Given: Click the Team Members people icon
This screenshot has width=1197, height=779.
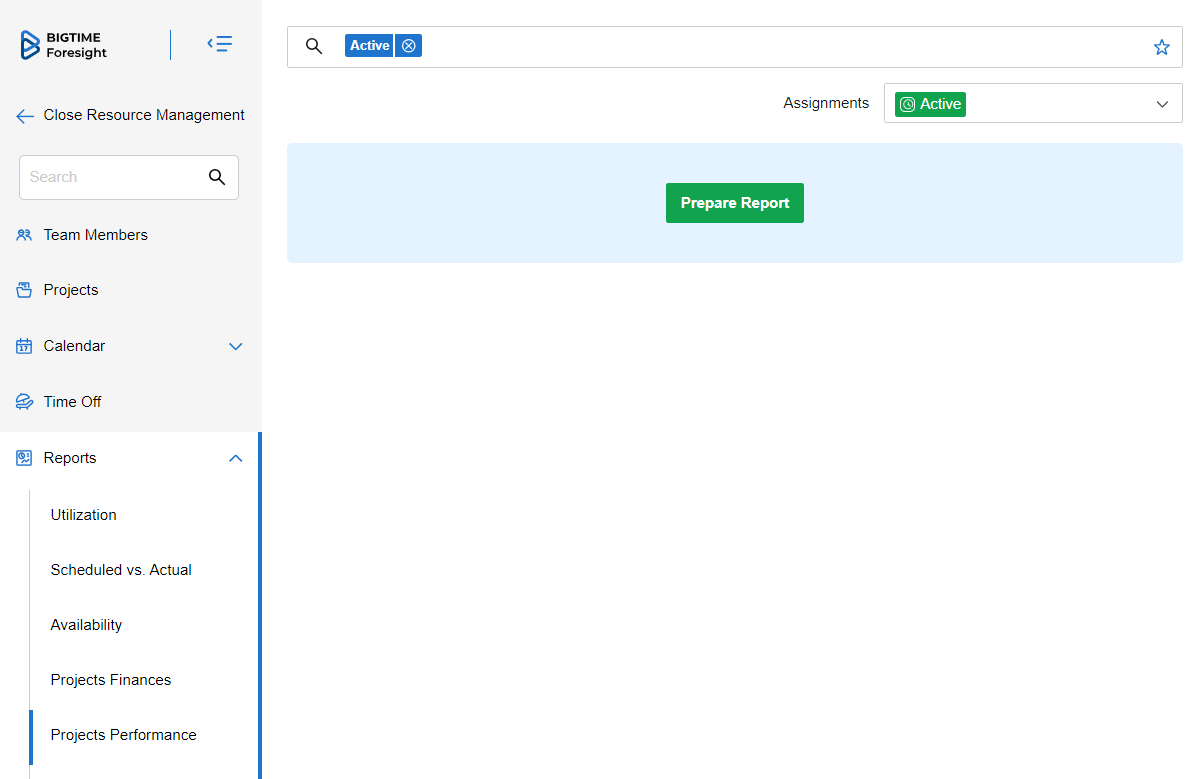Looking at the screenshot, I should (x=24, y=235).
